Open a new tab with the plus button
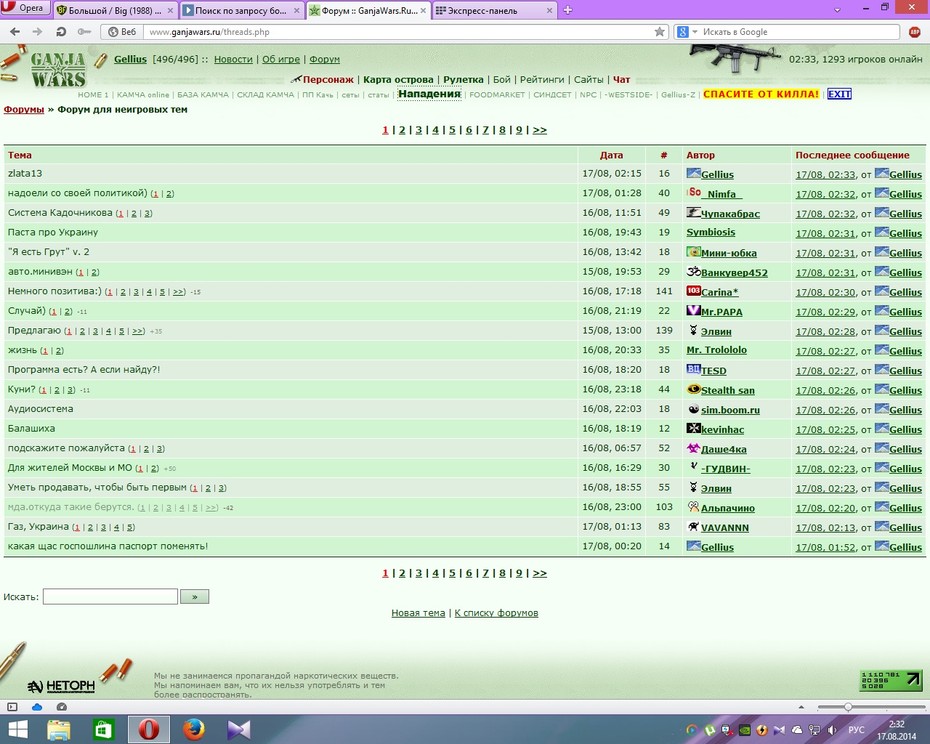The image size is (930, 744). click(568, 10)
